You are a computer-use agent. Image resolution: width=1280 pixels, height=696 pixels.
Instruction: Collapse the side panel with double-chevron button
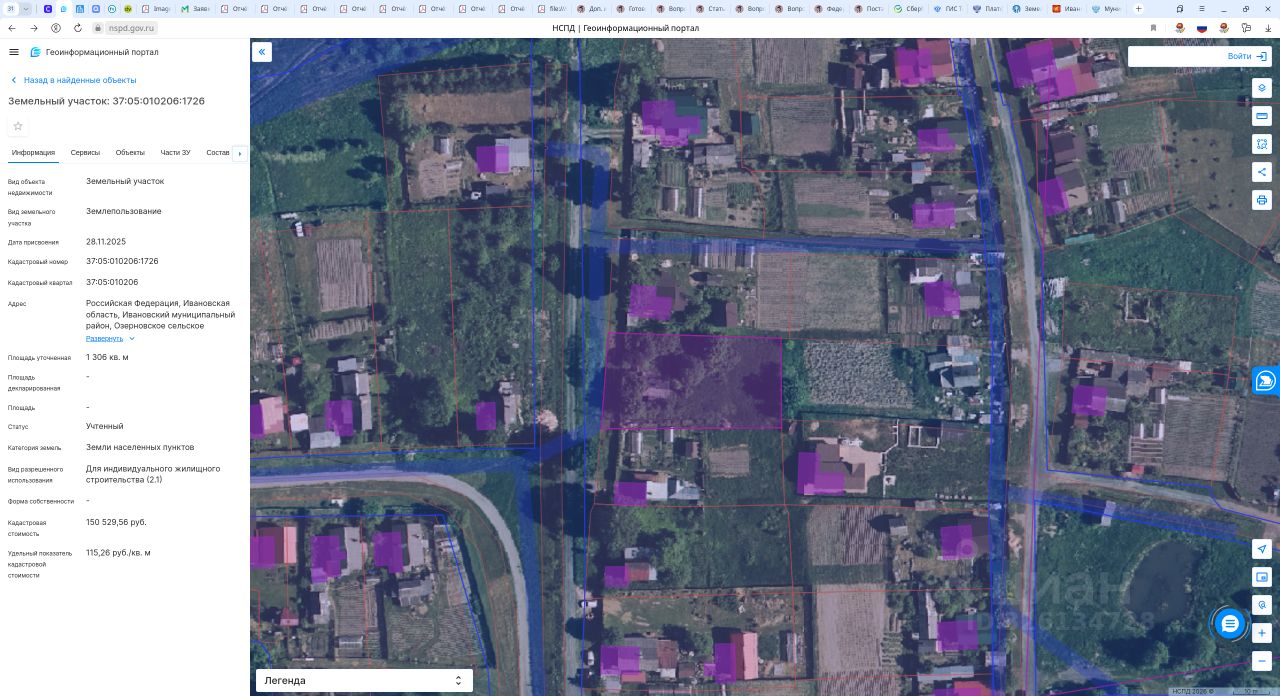(262, 52)
